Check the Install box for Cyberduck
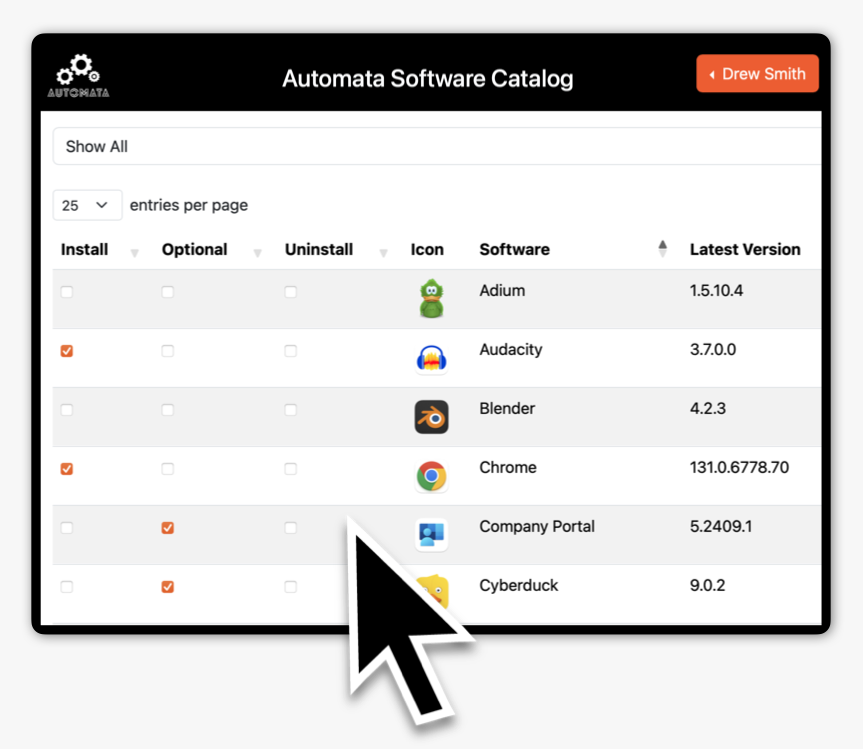This screenshot has width=863, height=749. pyautogui.click(x=67, y=587)
